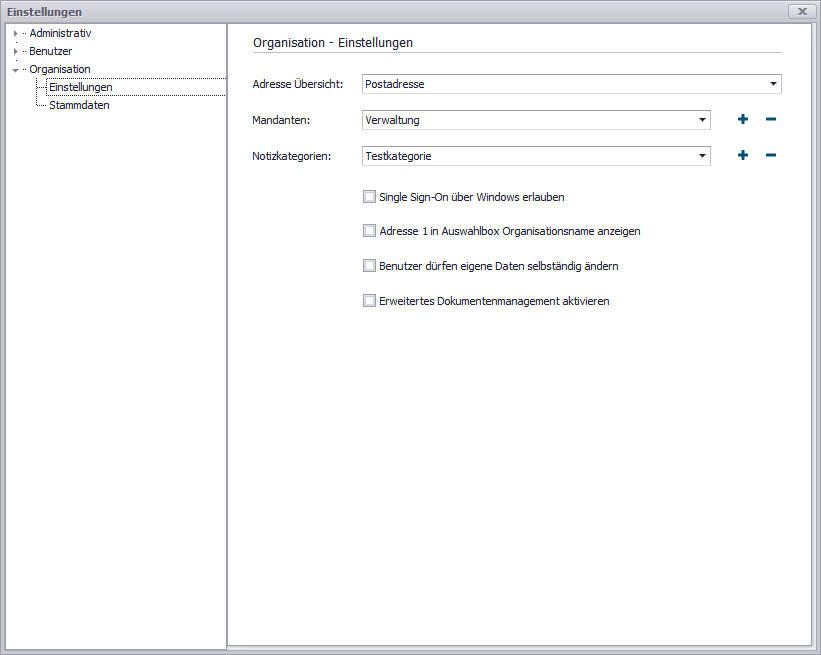Add a new Notizkategorien entry with plus icon

click(x=742, y=156)
